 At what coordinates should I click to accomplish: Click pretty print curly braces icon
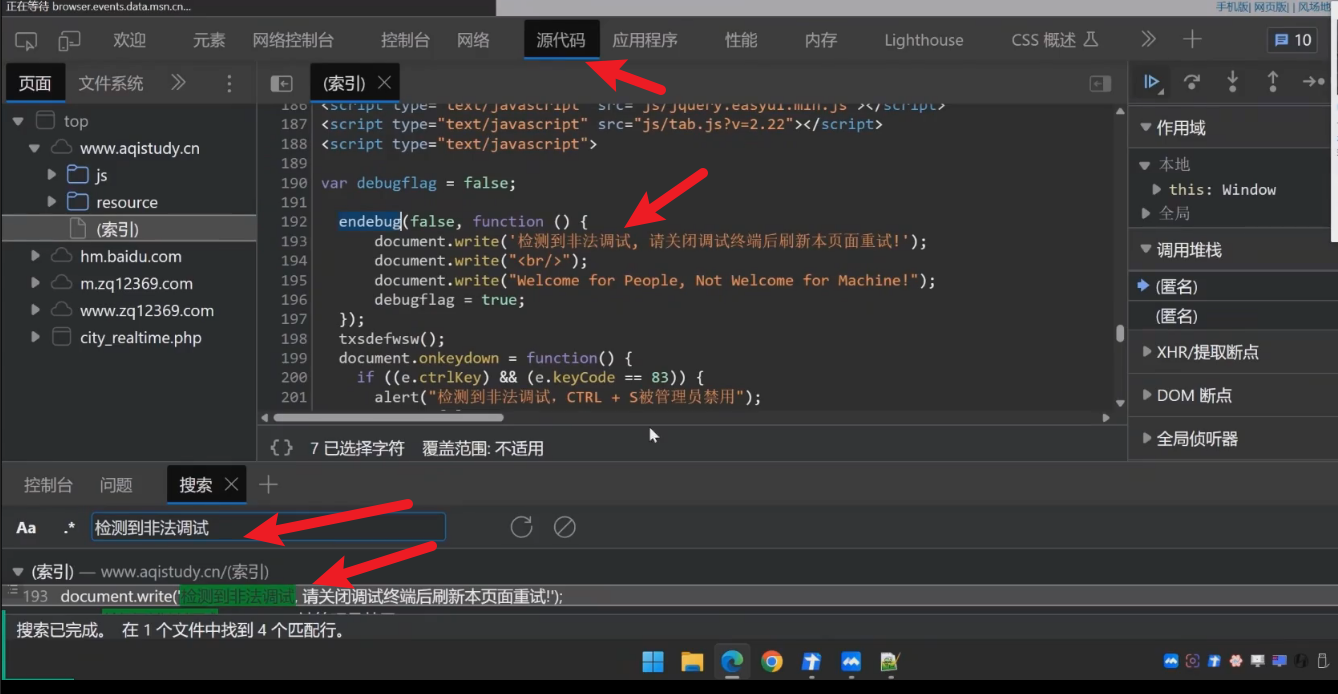(281, 448)
